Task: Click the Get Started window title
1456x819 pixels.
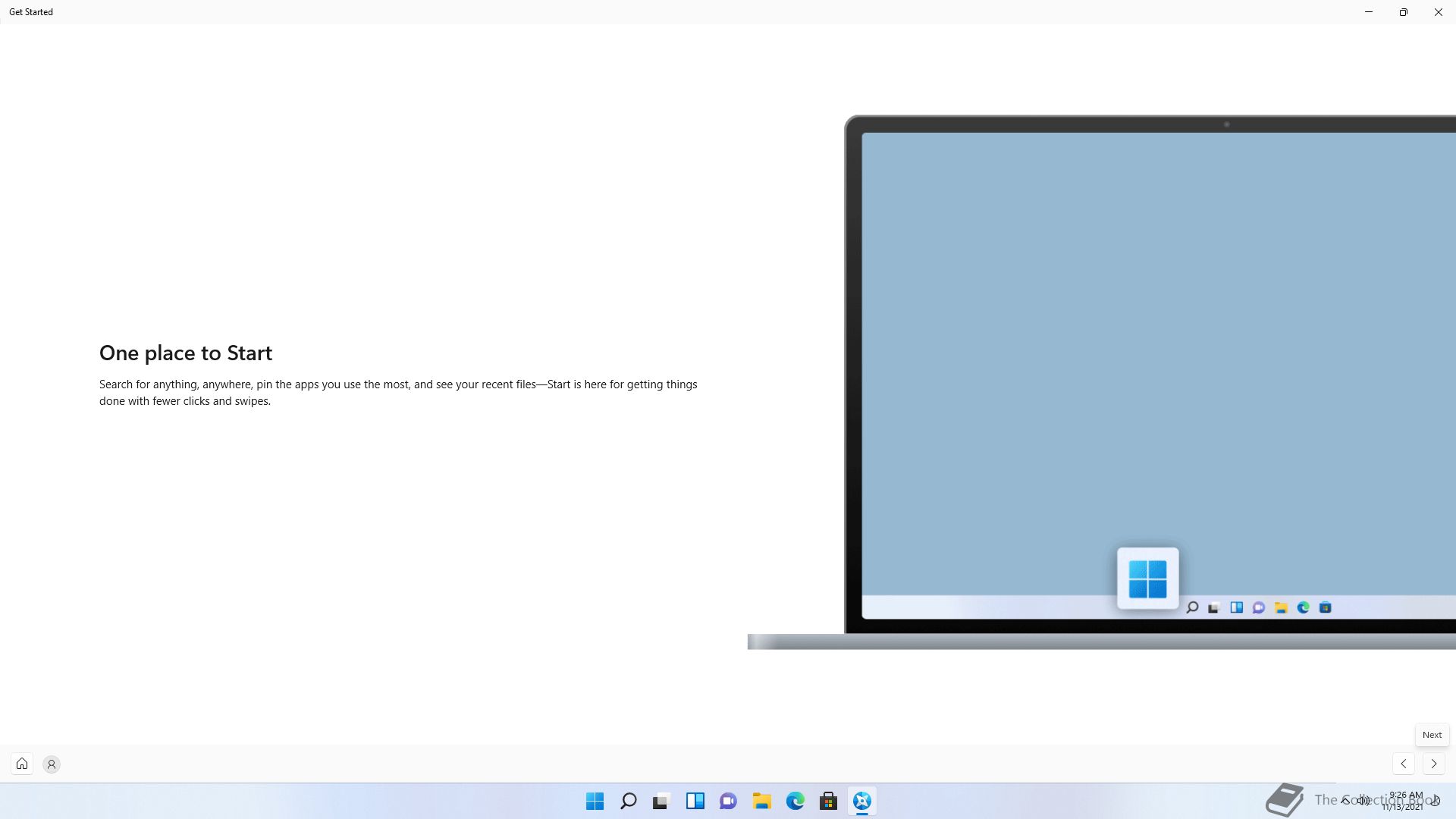Action: 31,12
